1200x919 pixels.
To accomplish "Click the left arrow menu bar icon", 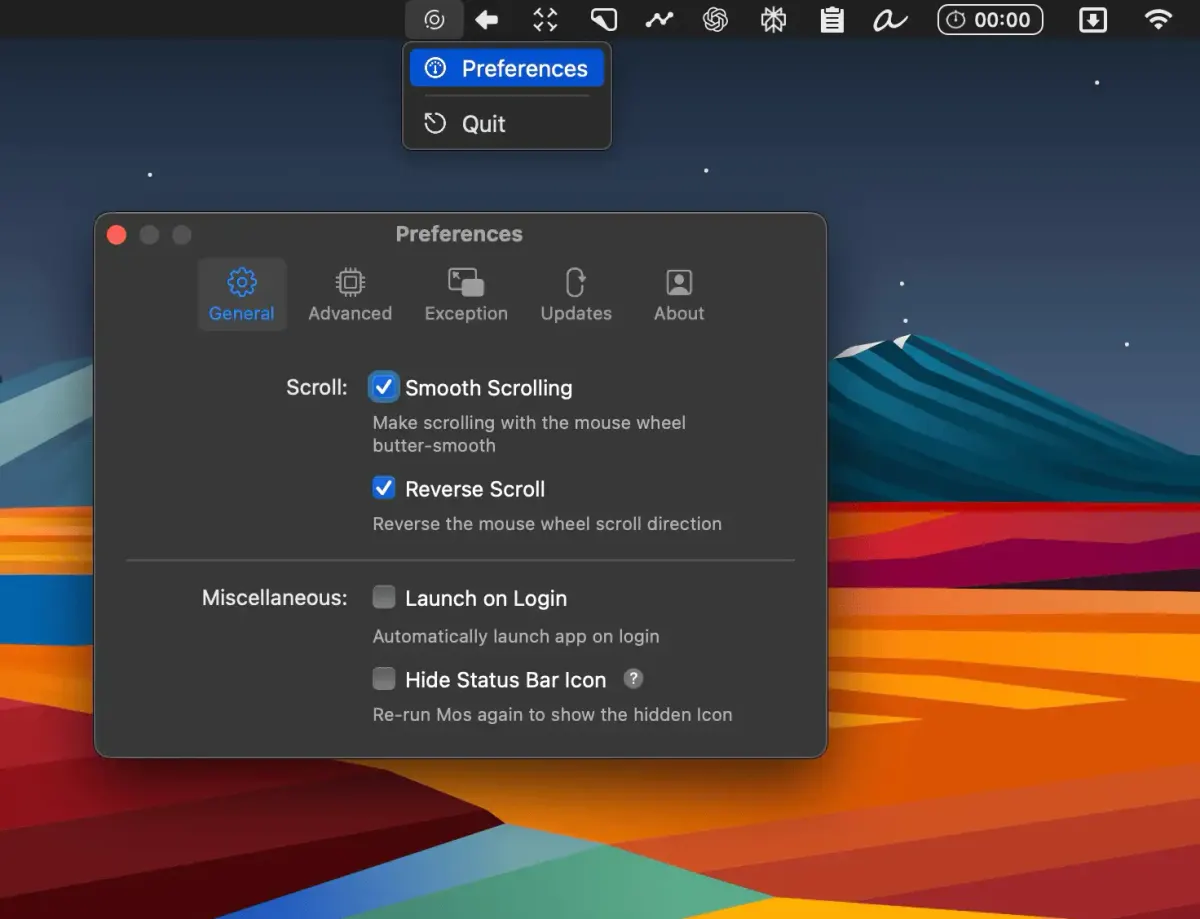I will click(487, 20).
